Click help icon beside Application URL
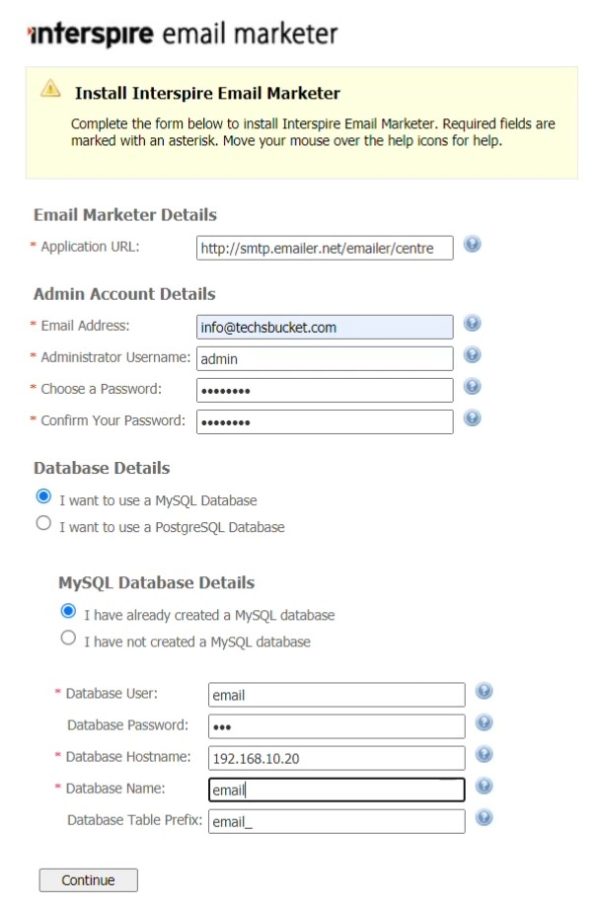This screenshot has width=600, height=909. coord(472,244)
